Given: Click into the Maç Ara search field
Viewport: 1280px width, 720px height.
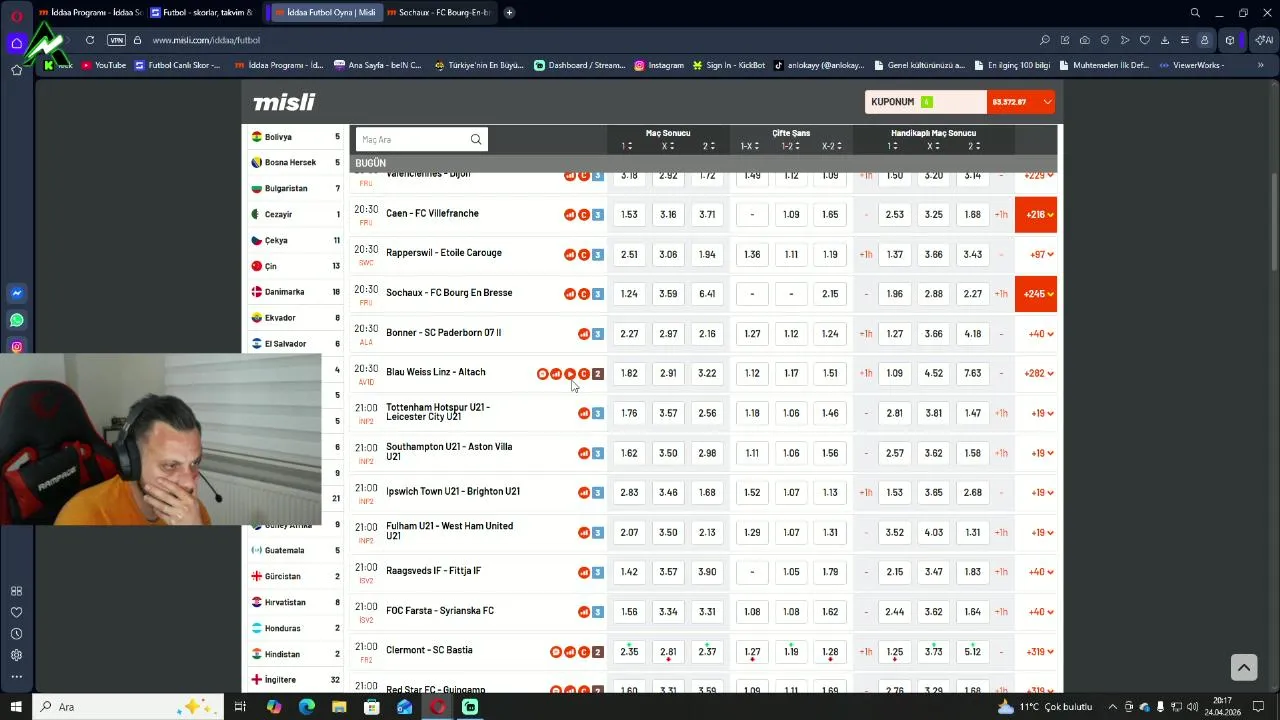Looking at the screenshot, I should pos(412,139).
